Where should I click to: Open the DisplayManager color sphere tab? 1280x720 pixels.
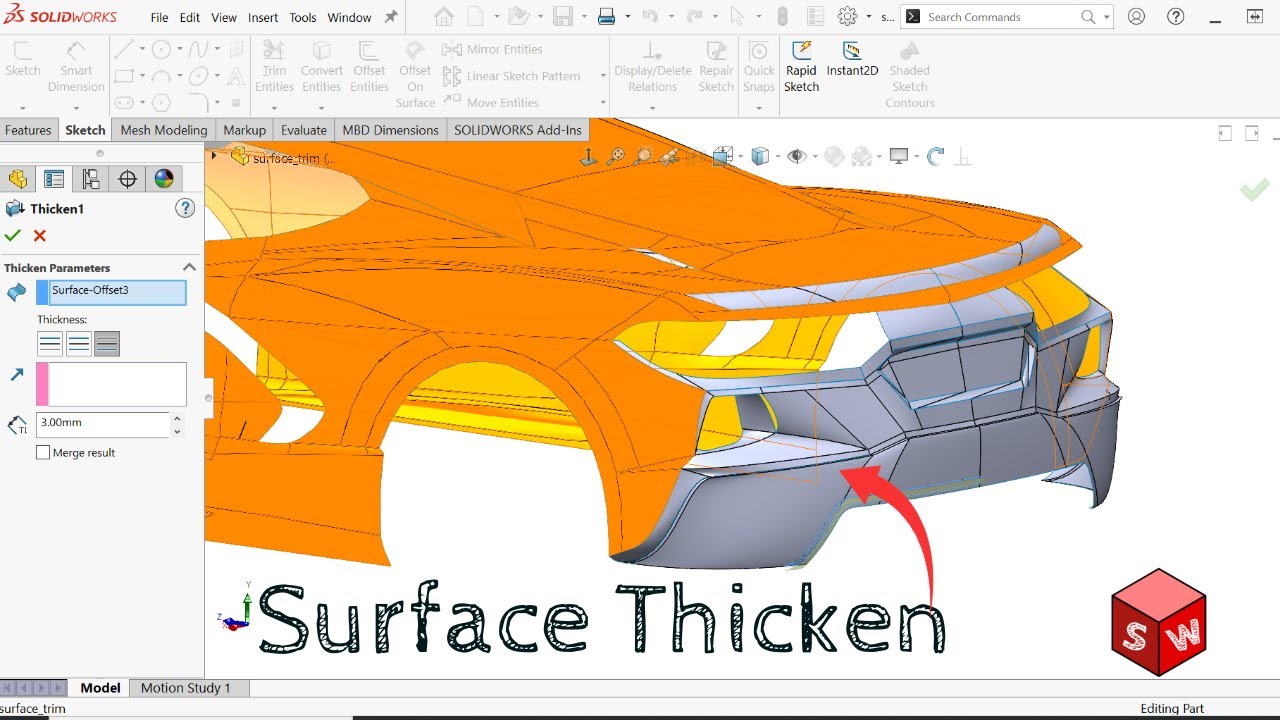(164, 179)
